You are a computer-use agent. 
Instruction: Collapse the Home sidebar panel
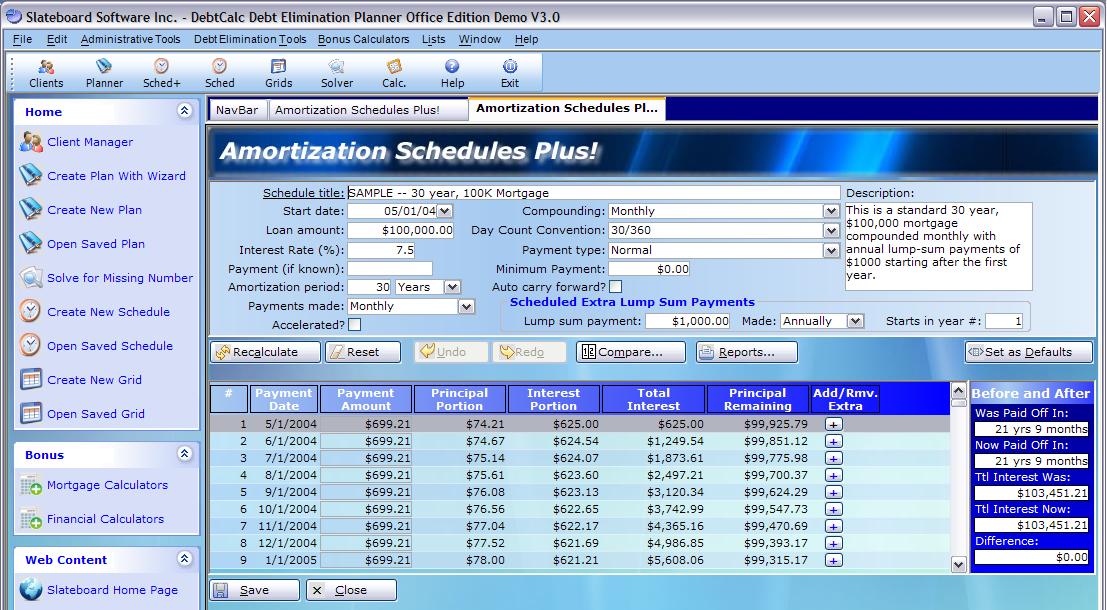(x=184, y=111)
